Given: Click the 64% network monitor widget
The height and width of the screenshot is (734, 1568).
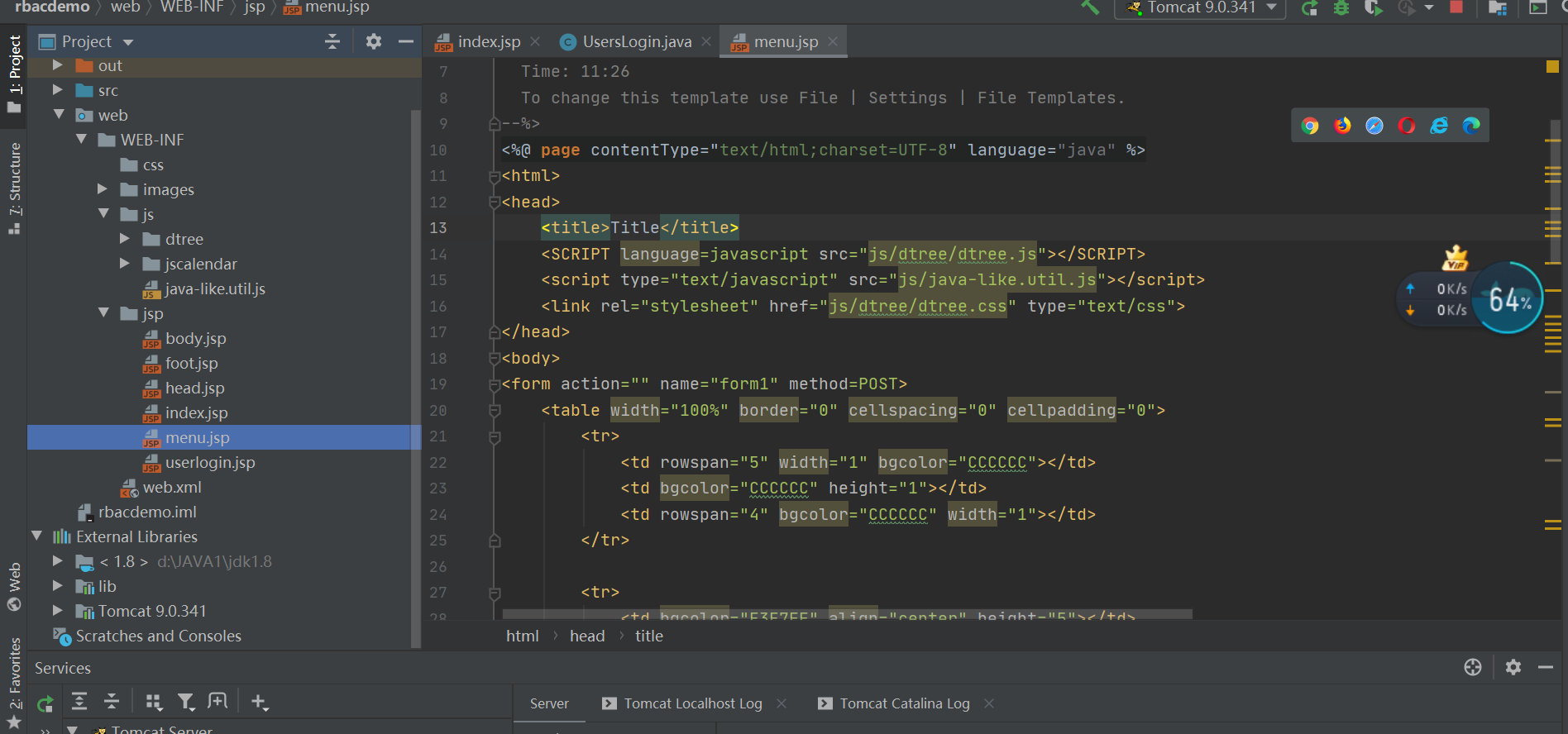Looking at the screenshot, I should click(1508, 298).
